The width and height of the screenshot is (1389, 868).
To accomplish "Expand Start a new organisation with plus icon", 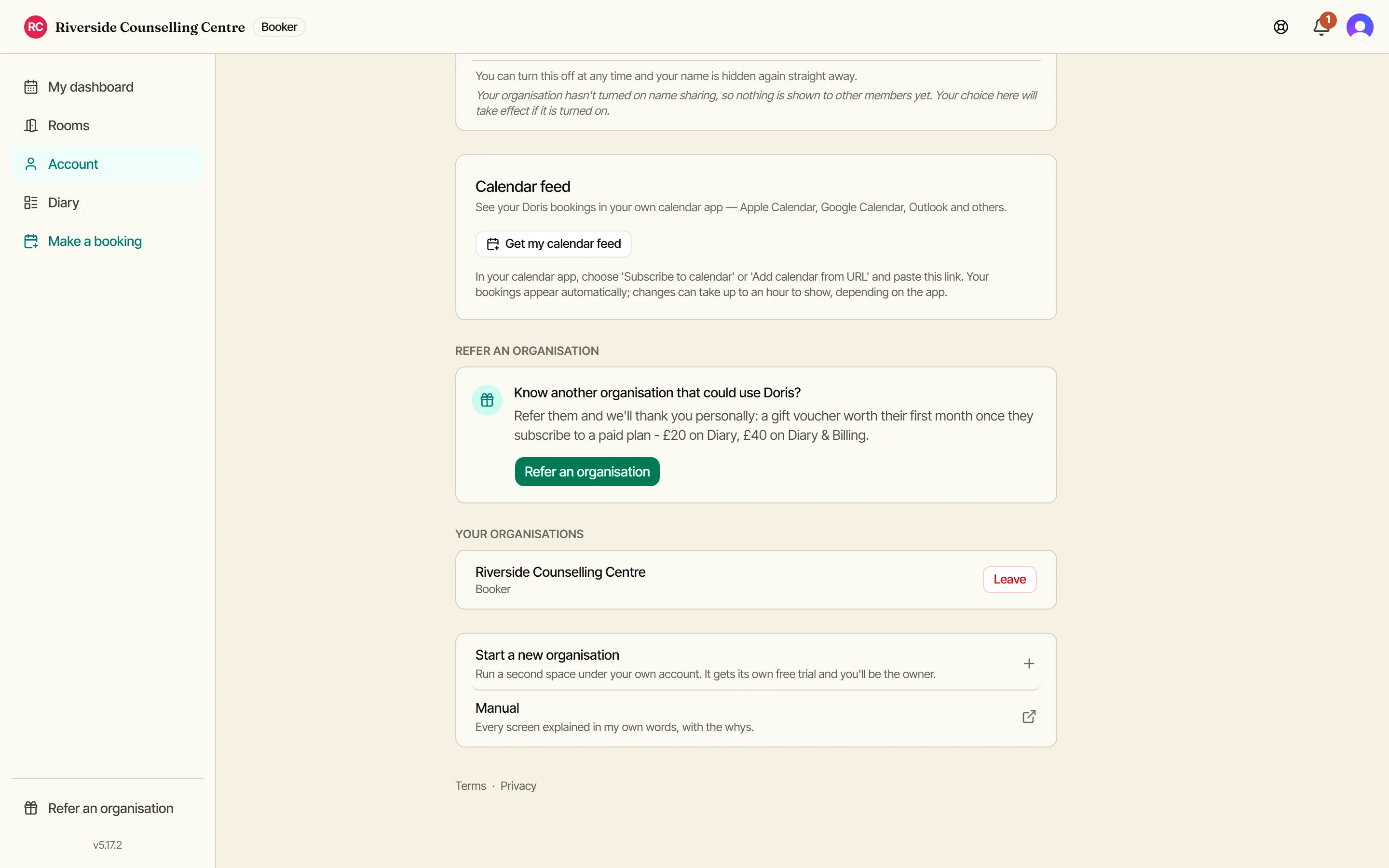I will (x=1029, y=664).
